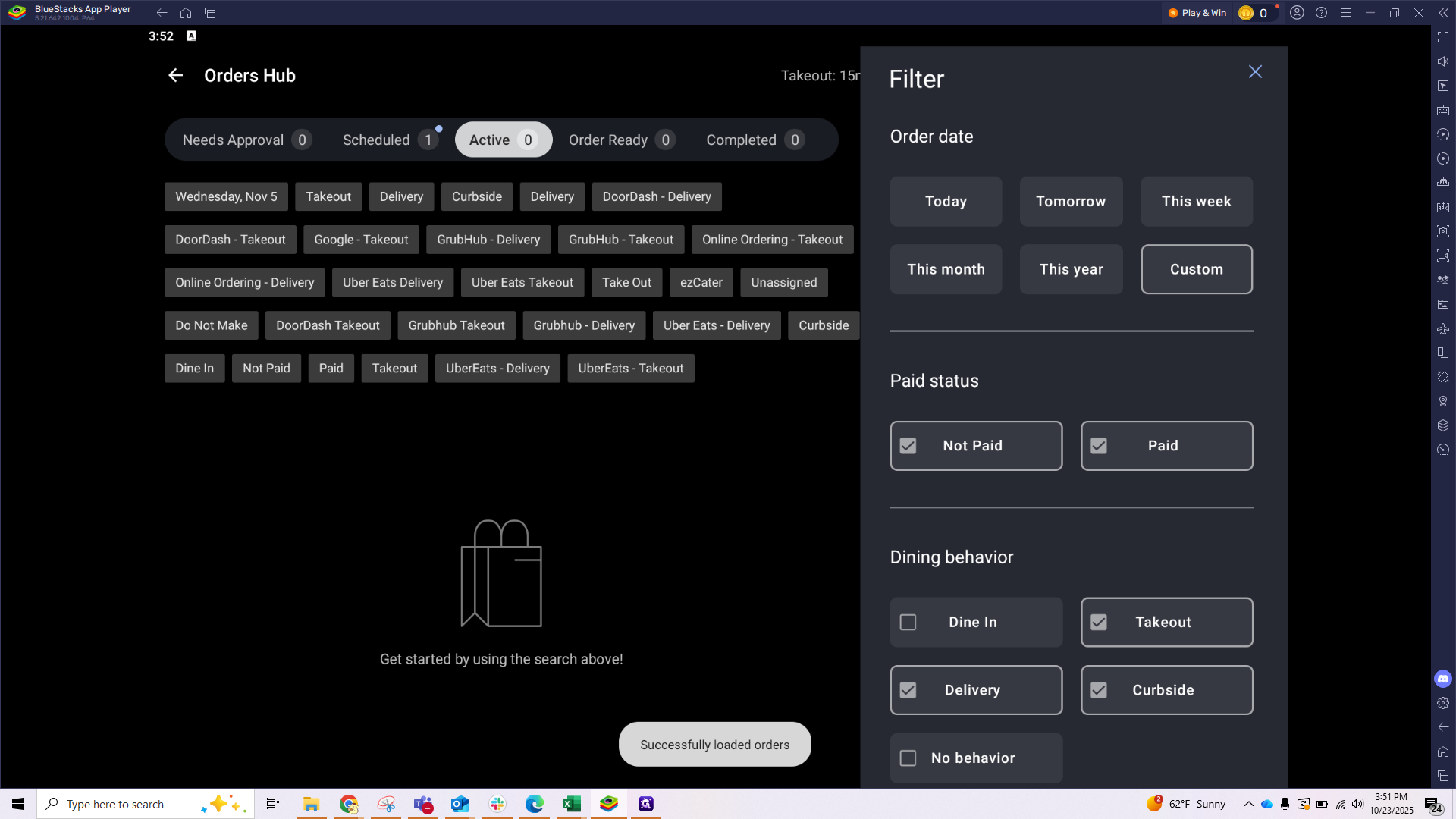1456x819 pixels.
Task: Close the Filter panel
Action: [x=1255, y=71]
